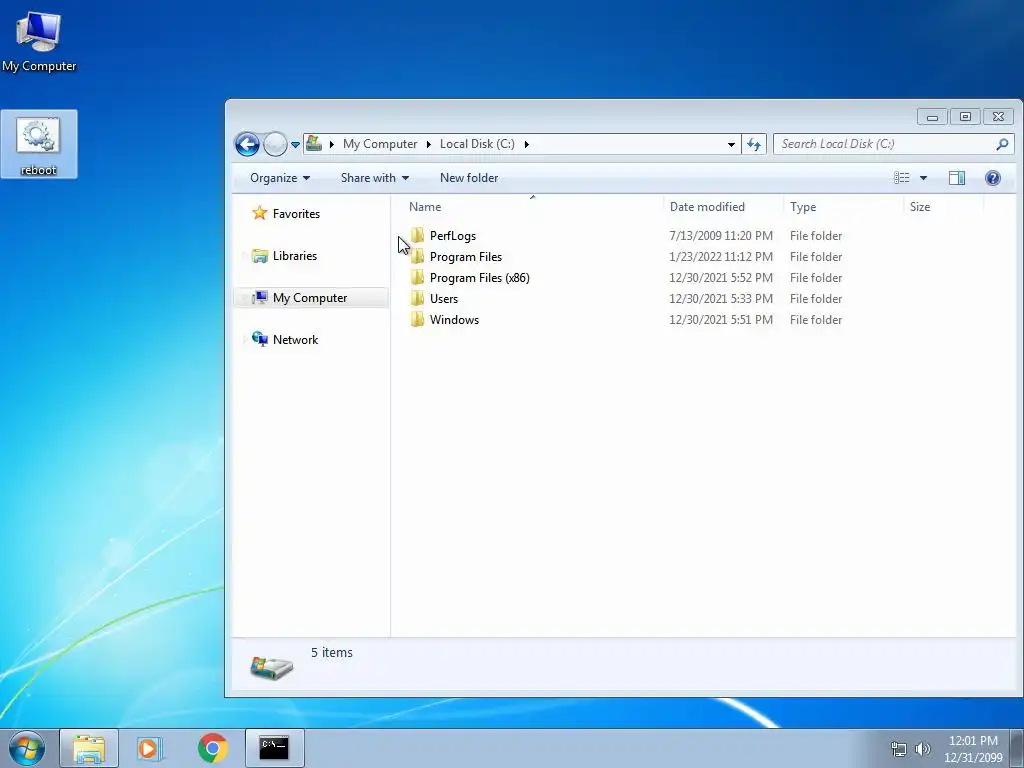
Task: Launch Google Chrome from taskbar
Action: click(212, 748)
